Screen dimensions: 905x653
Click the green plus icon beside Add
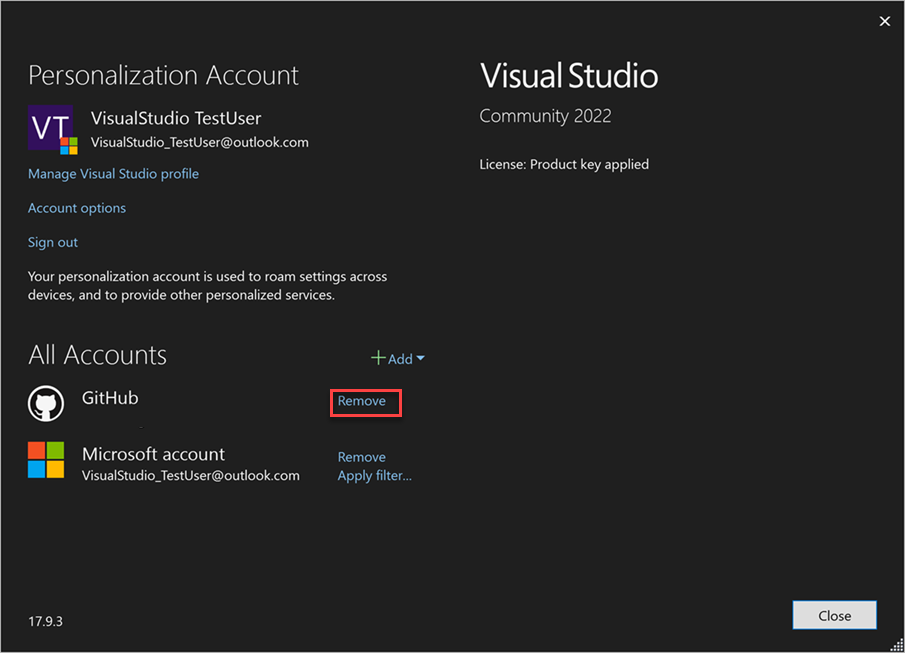coord(379,358)
